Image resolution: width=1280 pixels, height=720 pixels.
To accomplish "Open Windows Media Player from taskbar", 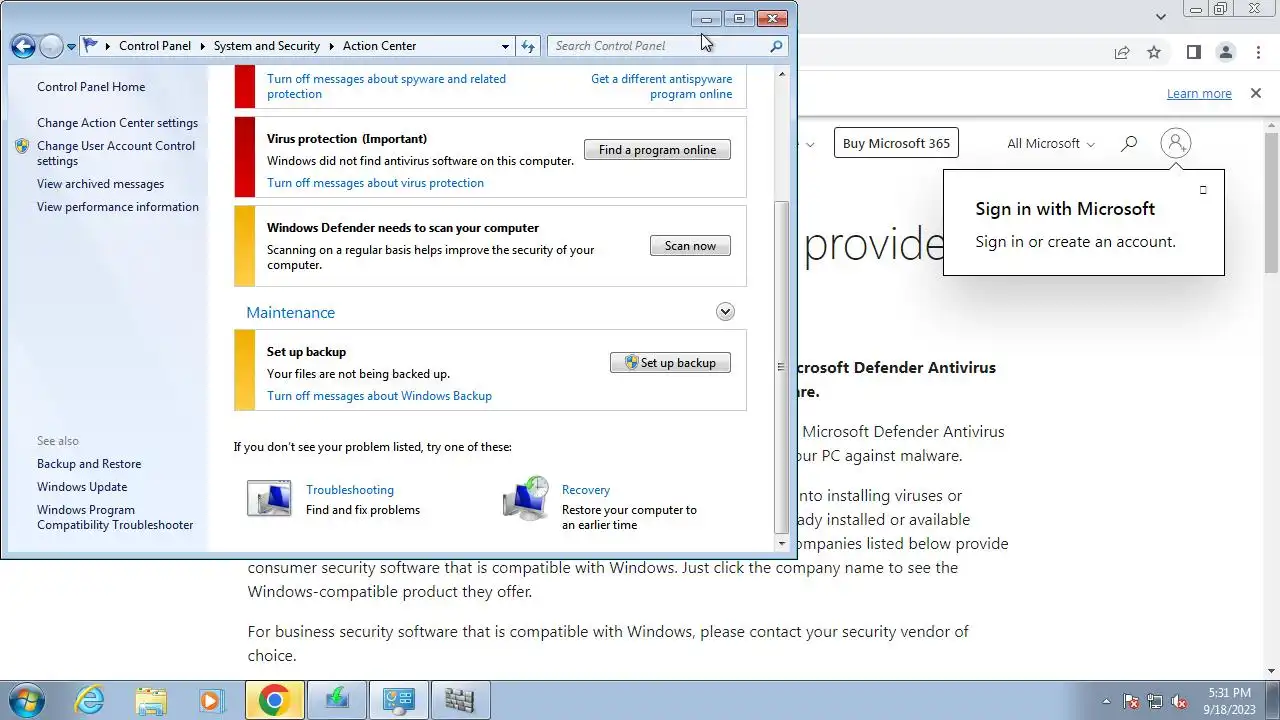I will 211,701.
